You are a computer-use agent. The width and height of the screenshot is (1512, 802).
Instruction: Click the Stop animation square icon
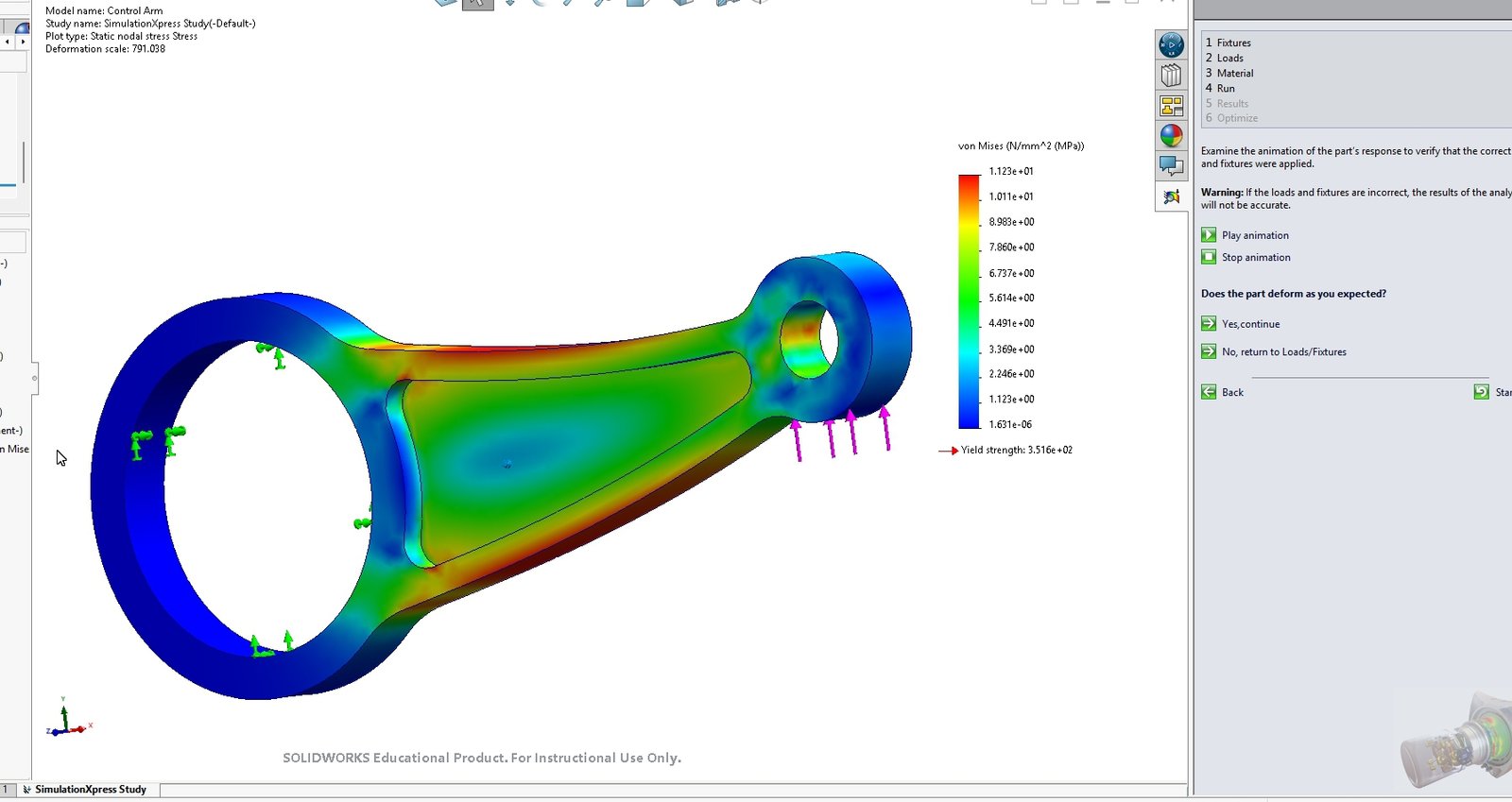click(x=1209, y=257)
